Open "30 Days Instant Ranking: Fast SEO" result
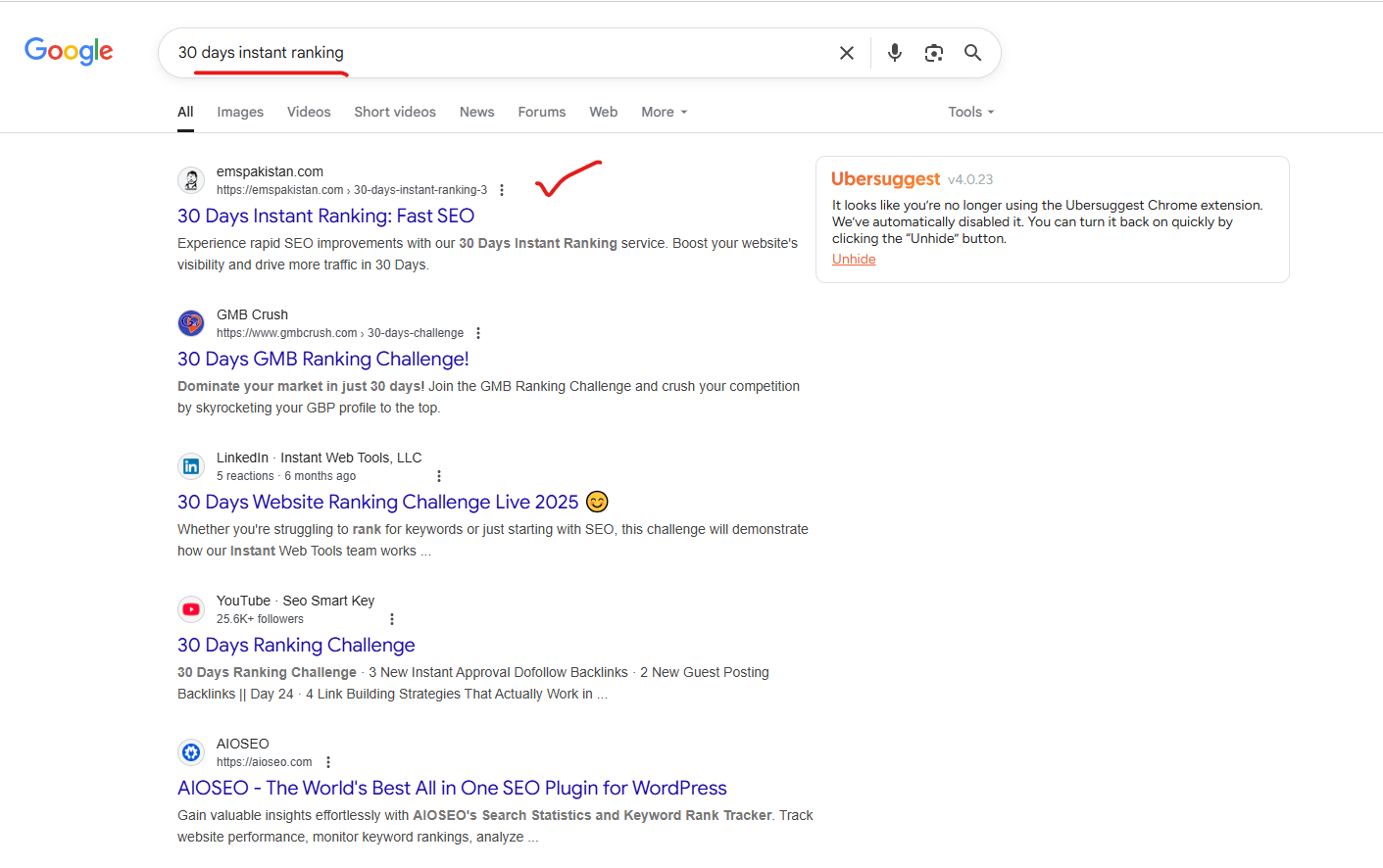This screenshot has width=1383, height=868. click(x=325, y=216)
